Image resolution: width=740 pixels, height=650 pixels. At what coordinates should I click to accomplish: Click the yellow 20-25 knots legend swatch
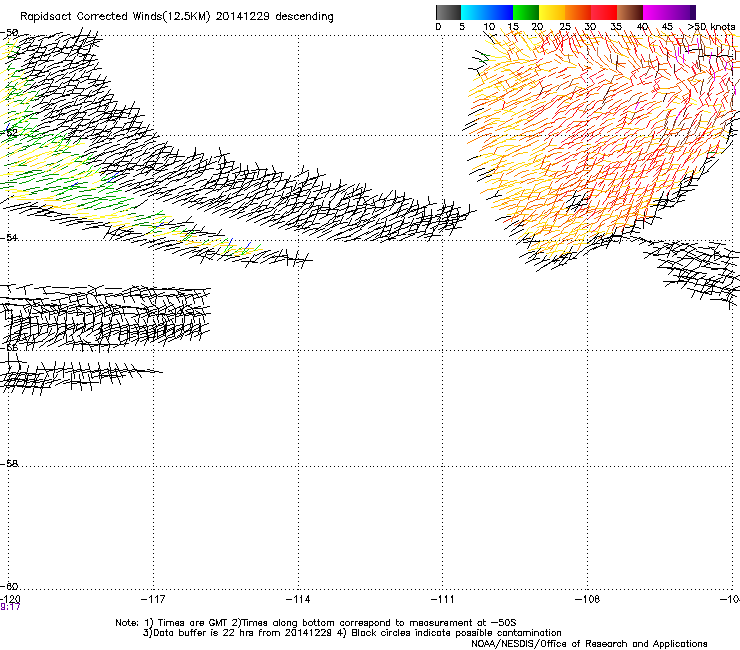[x=552, y=12]
